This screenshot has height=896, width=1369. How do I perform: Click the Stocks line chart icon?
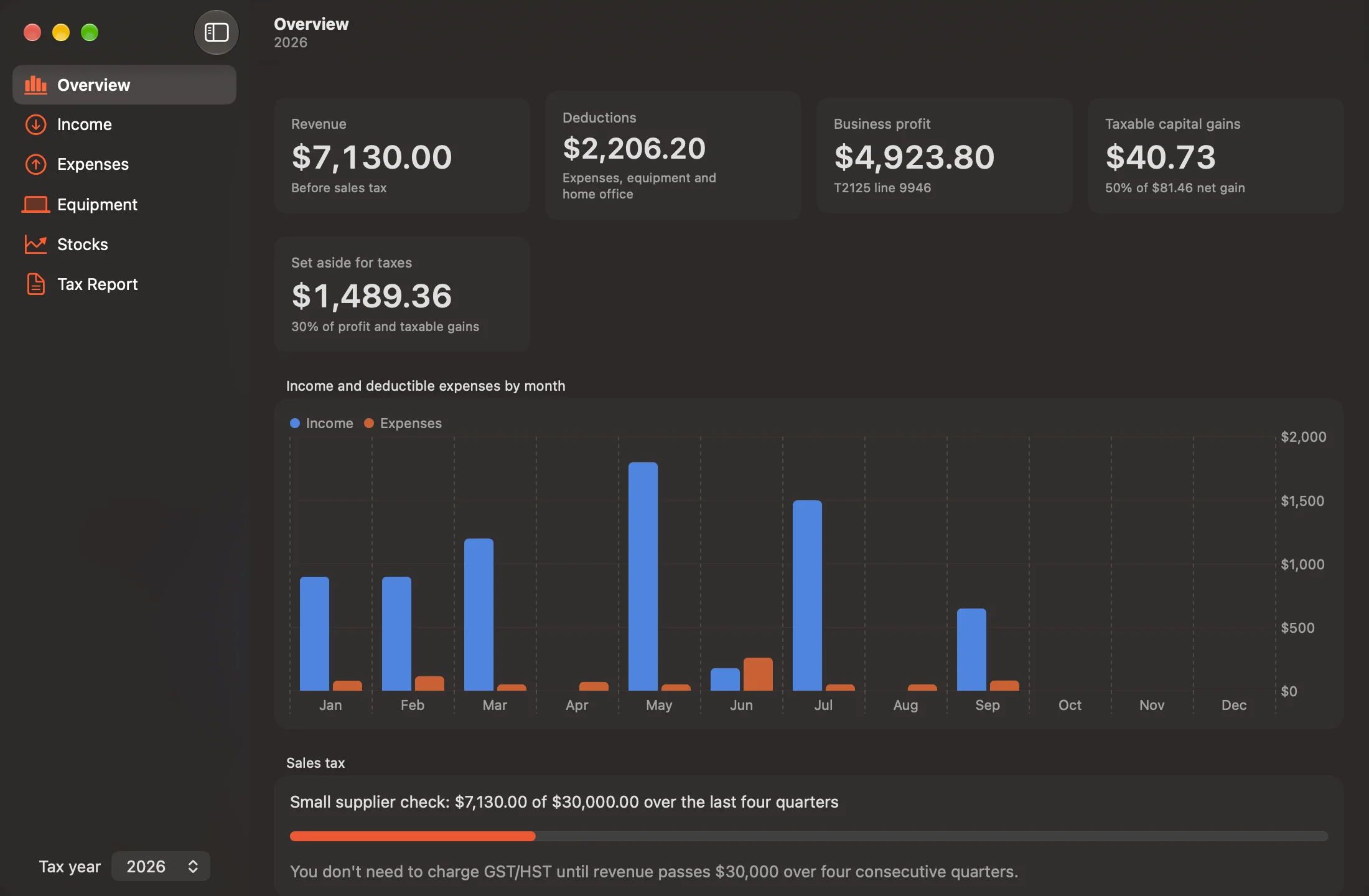pos(35,244)
